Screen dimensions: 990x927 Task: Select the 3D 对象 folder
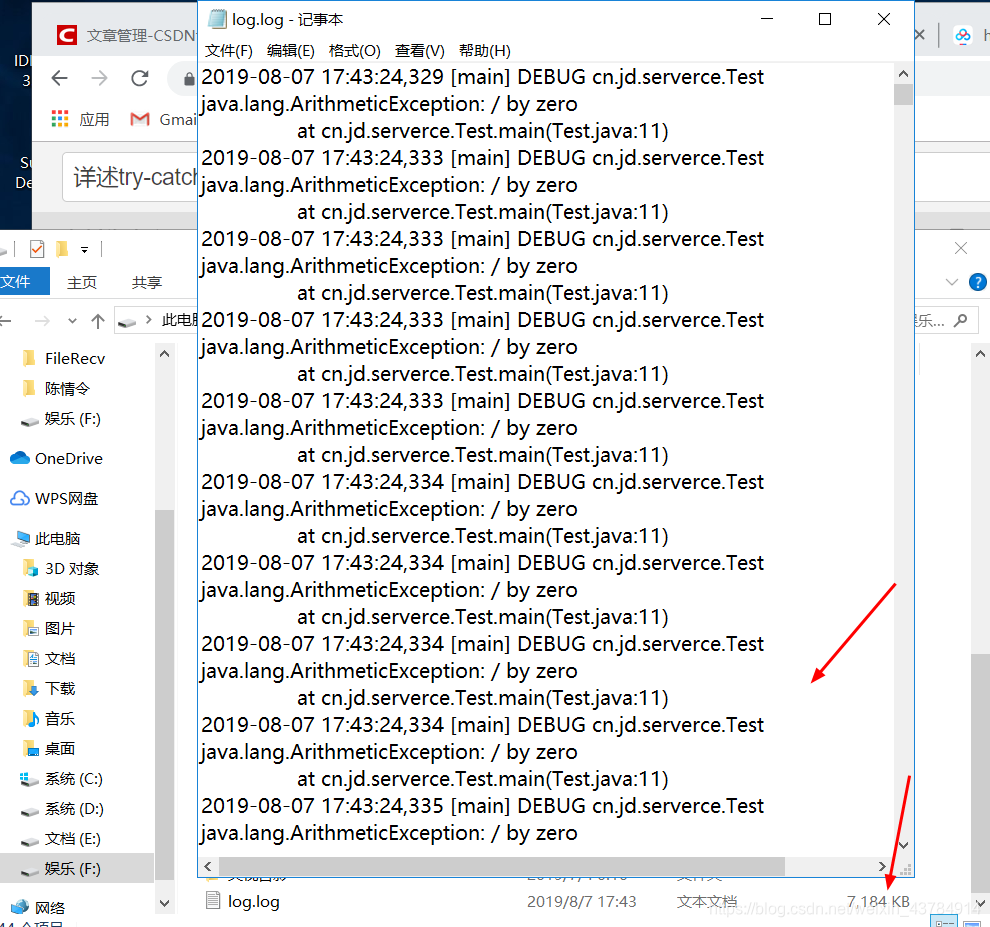(61, 568)
